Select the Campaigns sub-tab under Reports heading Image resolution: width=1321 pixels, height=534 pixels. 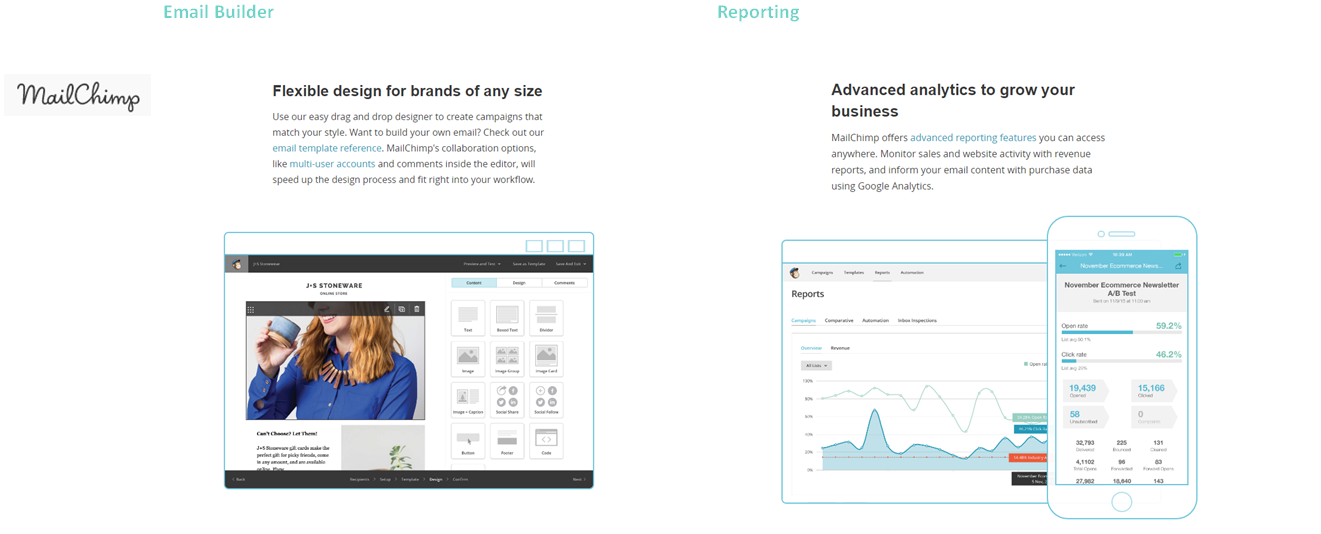[803, 320]
